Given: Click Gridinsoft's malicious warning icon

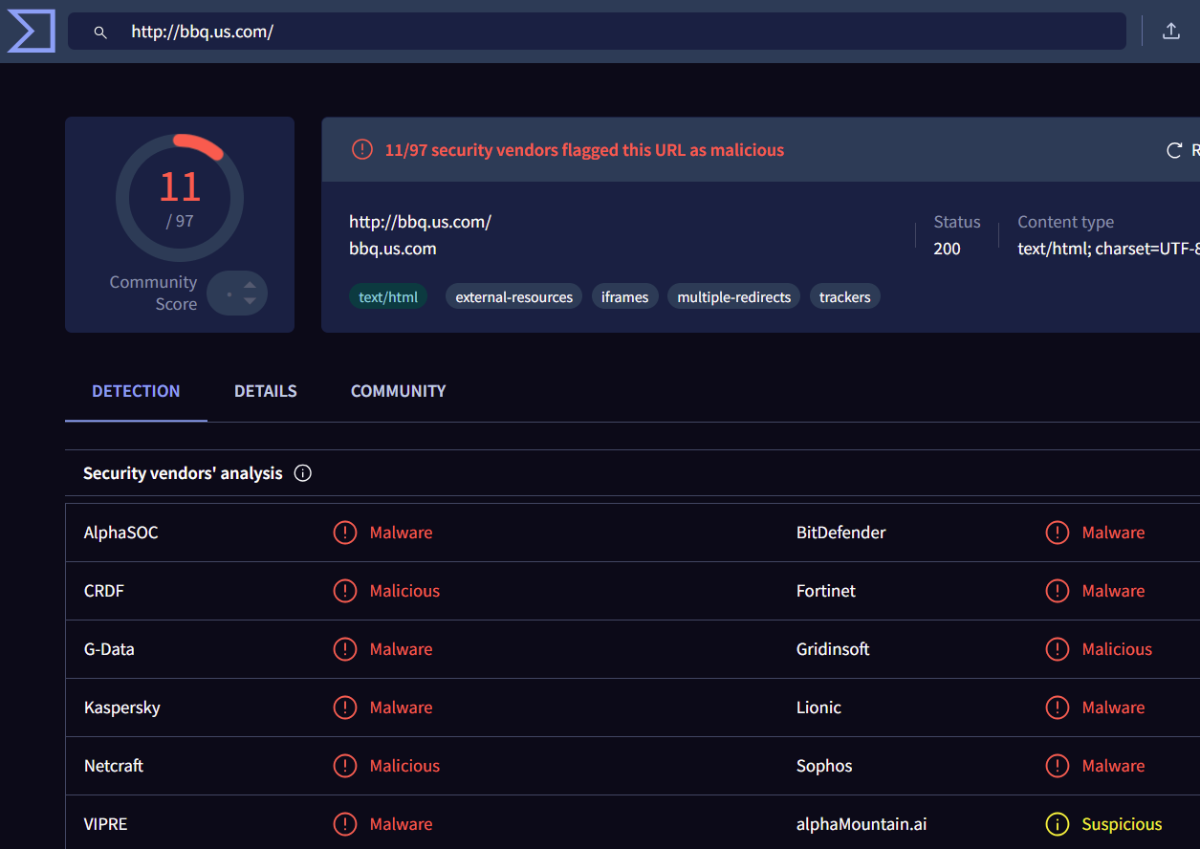Looking at the screenshot, I should pyautogui.click(x=1057, y=649).
